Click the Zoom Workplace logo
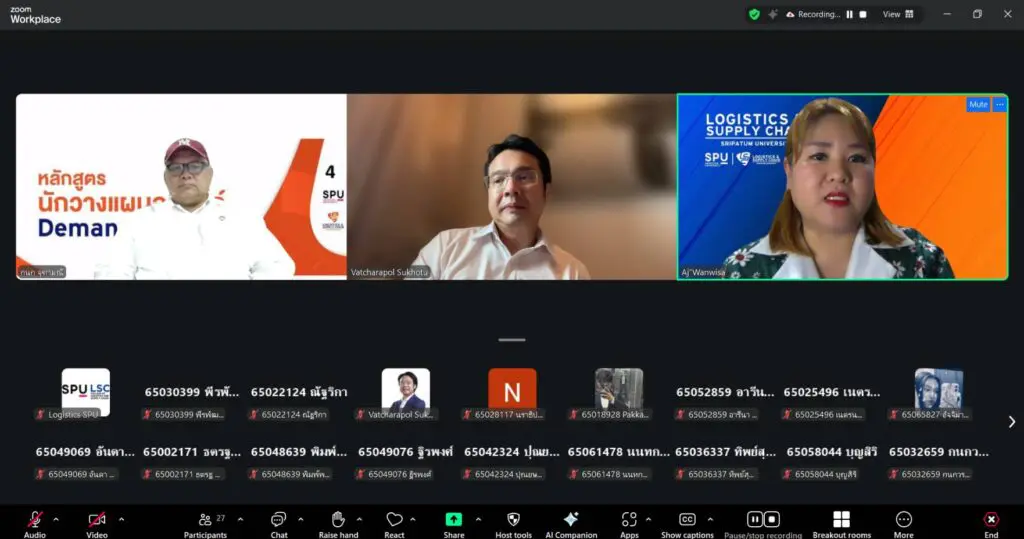The width and height of the screenshot is (1024, 539). point(35,15)
